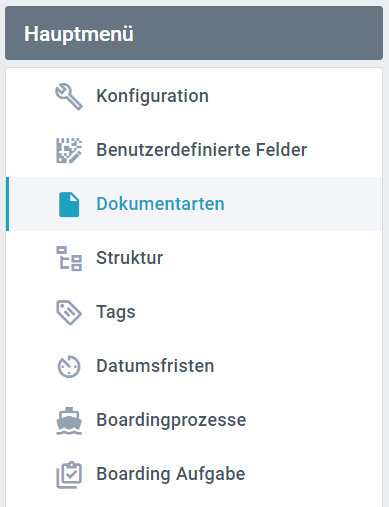389x507 pixels.
Task: Click the blue active bar beside Dokumentarten
Action: coord(7,204)
